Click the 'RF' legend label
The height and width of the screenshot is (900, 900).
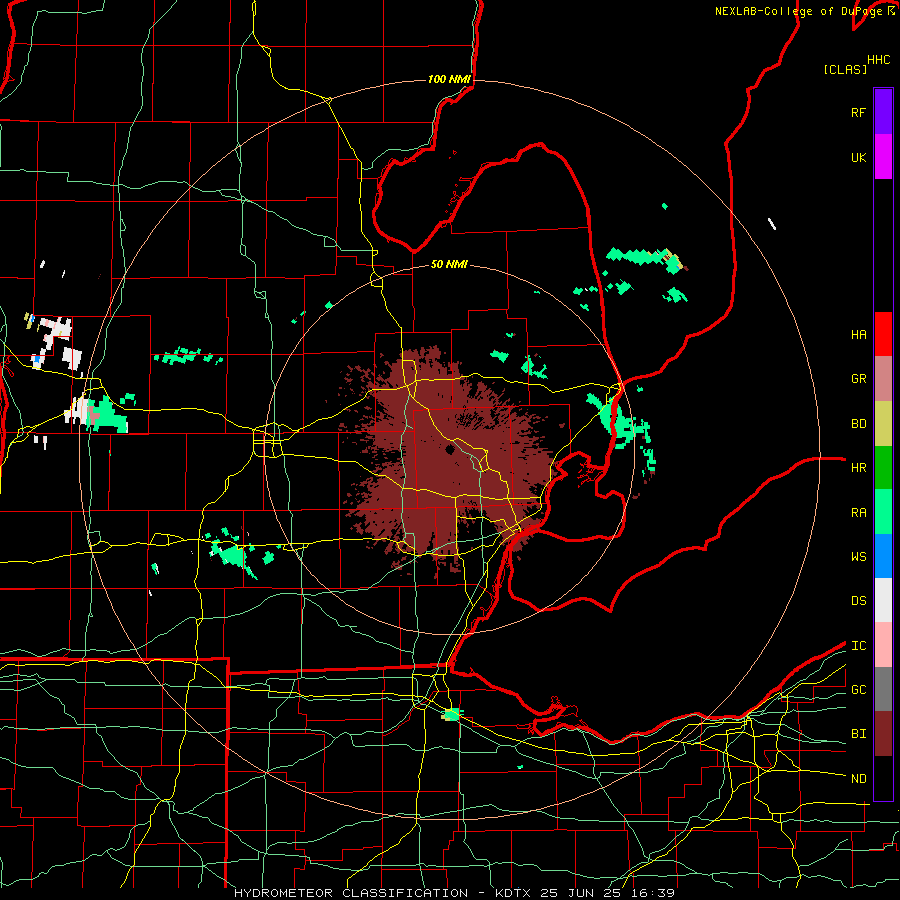click(x=858, y=112)
